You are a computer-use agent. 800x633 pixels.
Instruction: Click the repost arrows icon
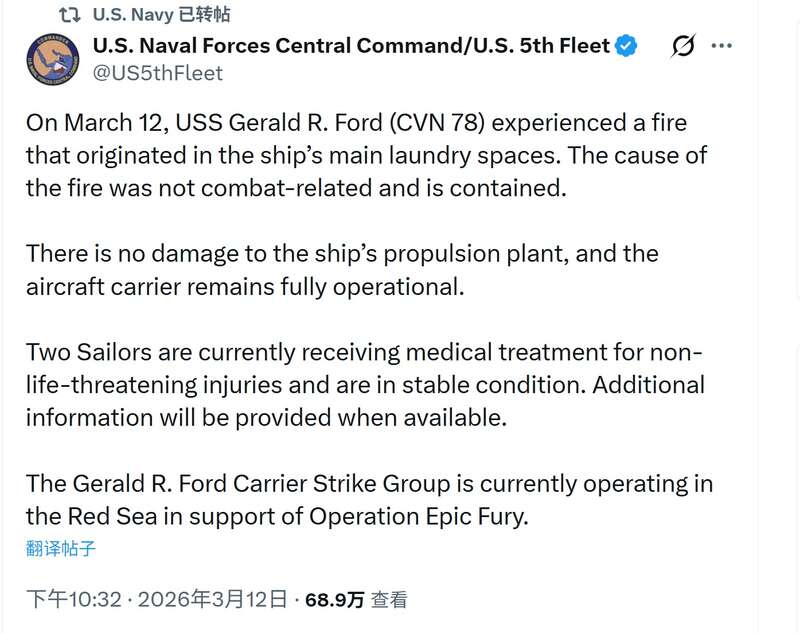(70, 15)
